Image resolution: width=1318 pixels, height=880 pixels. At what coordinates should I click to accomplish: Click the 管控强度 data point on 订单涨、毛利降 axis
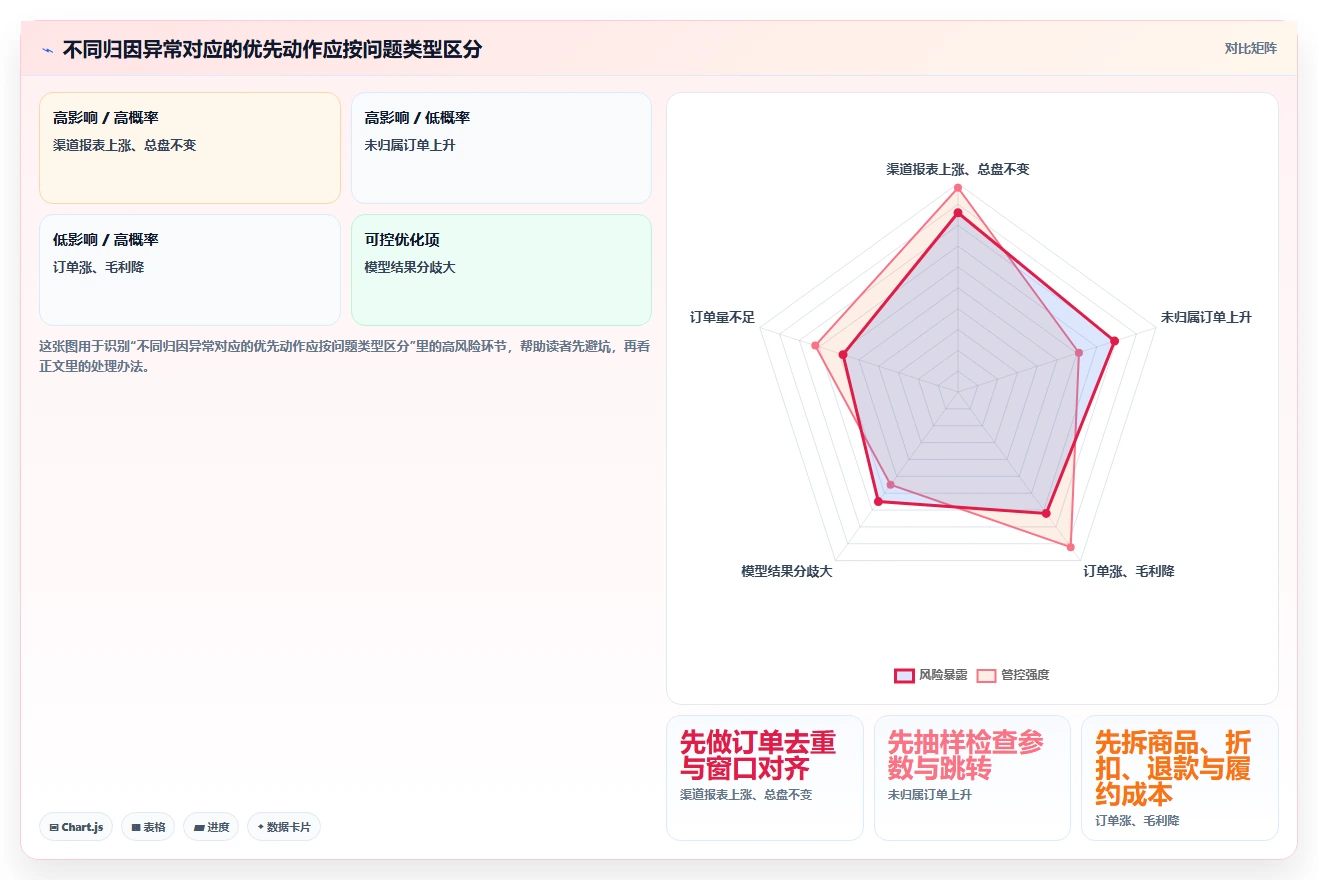[1071, 547]
